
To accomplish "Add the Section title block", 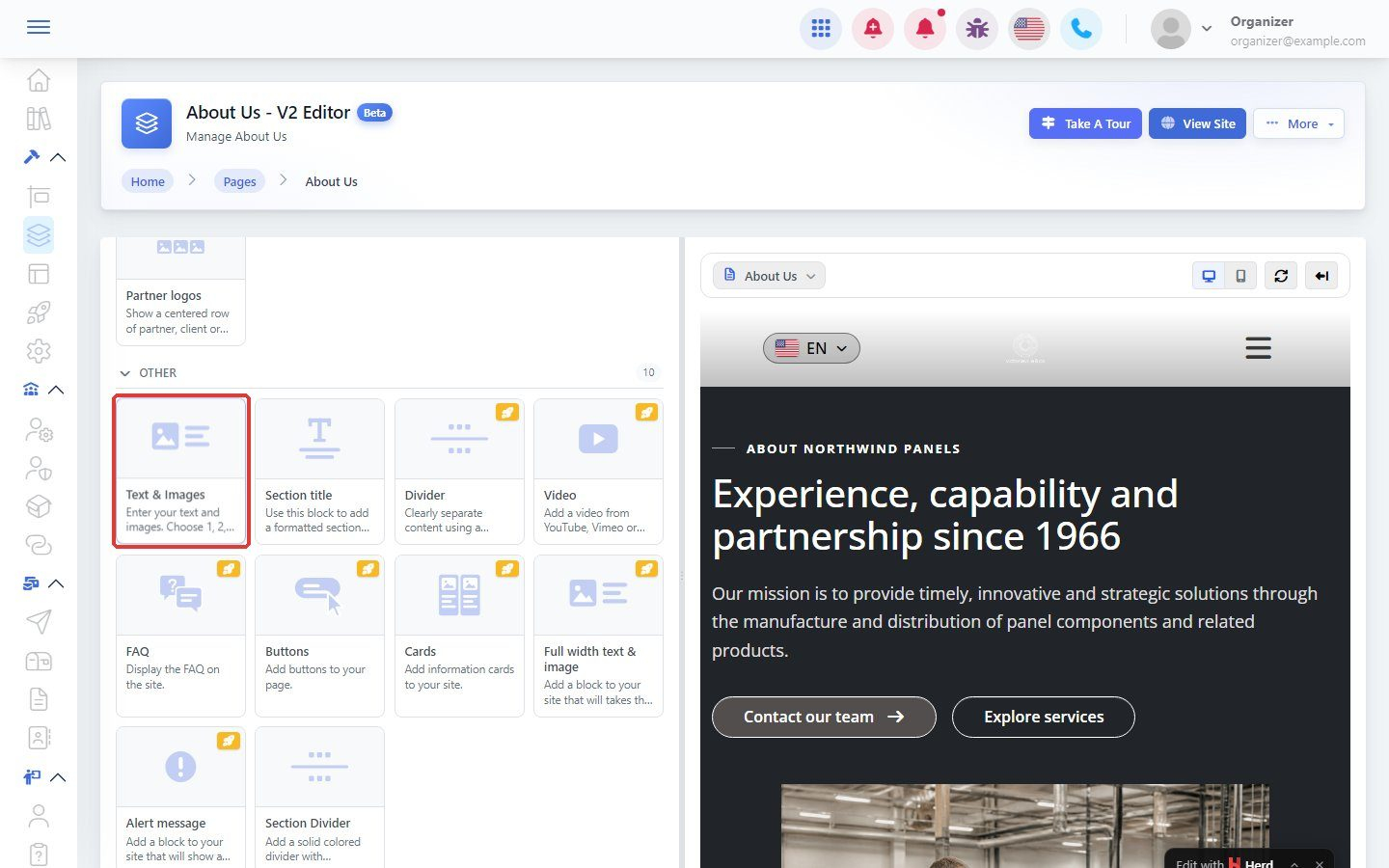I will coord(319,472).
